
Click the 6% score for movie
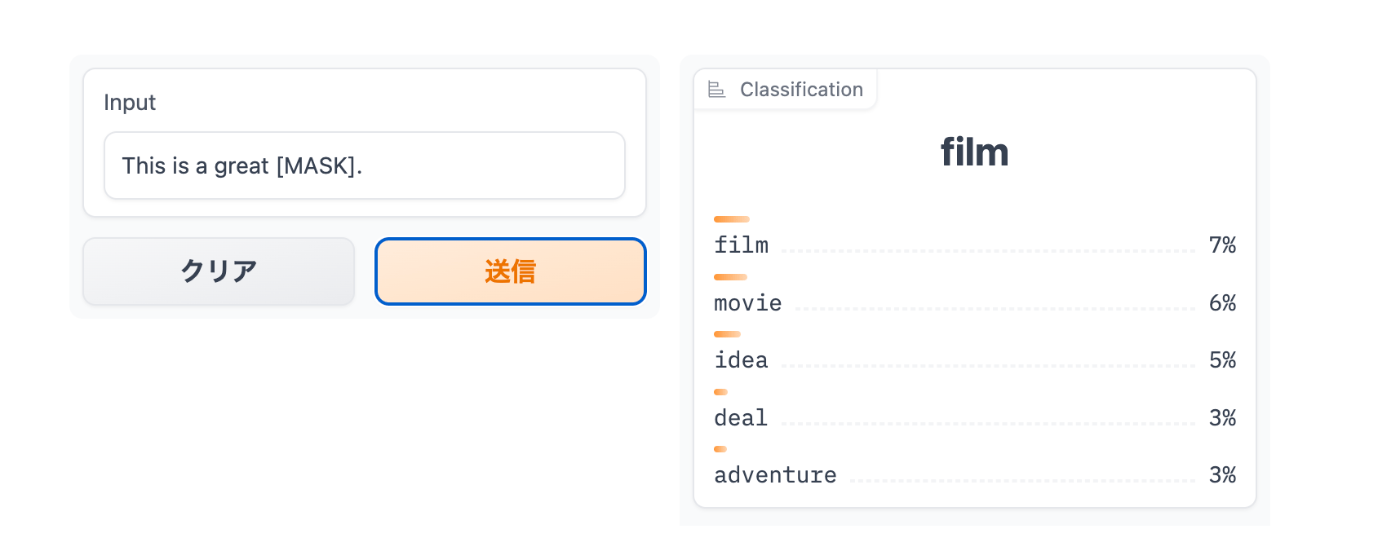1222,303
